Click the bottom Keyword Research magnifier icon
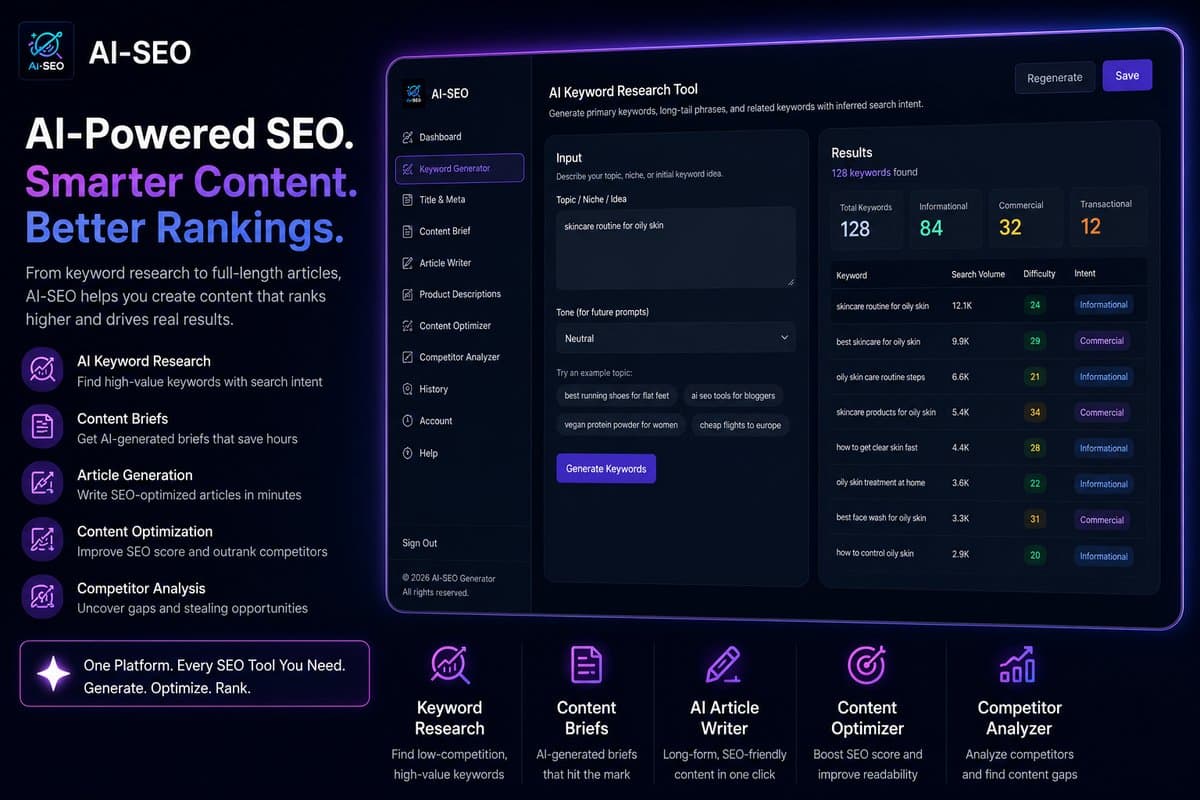1200x800 pixels. coord(449,664)
